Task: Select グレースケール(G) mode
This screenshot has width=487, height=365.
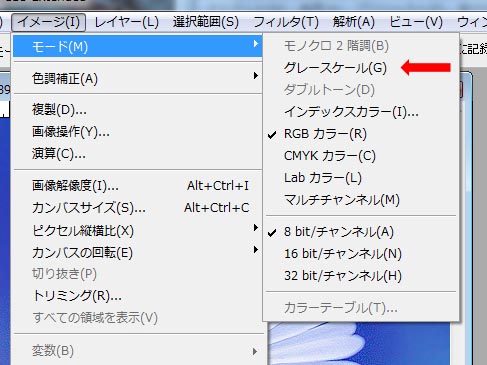Action: pos(361,68)
